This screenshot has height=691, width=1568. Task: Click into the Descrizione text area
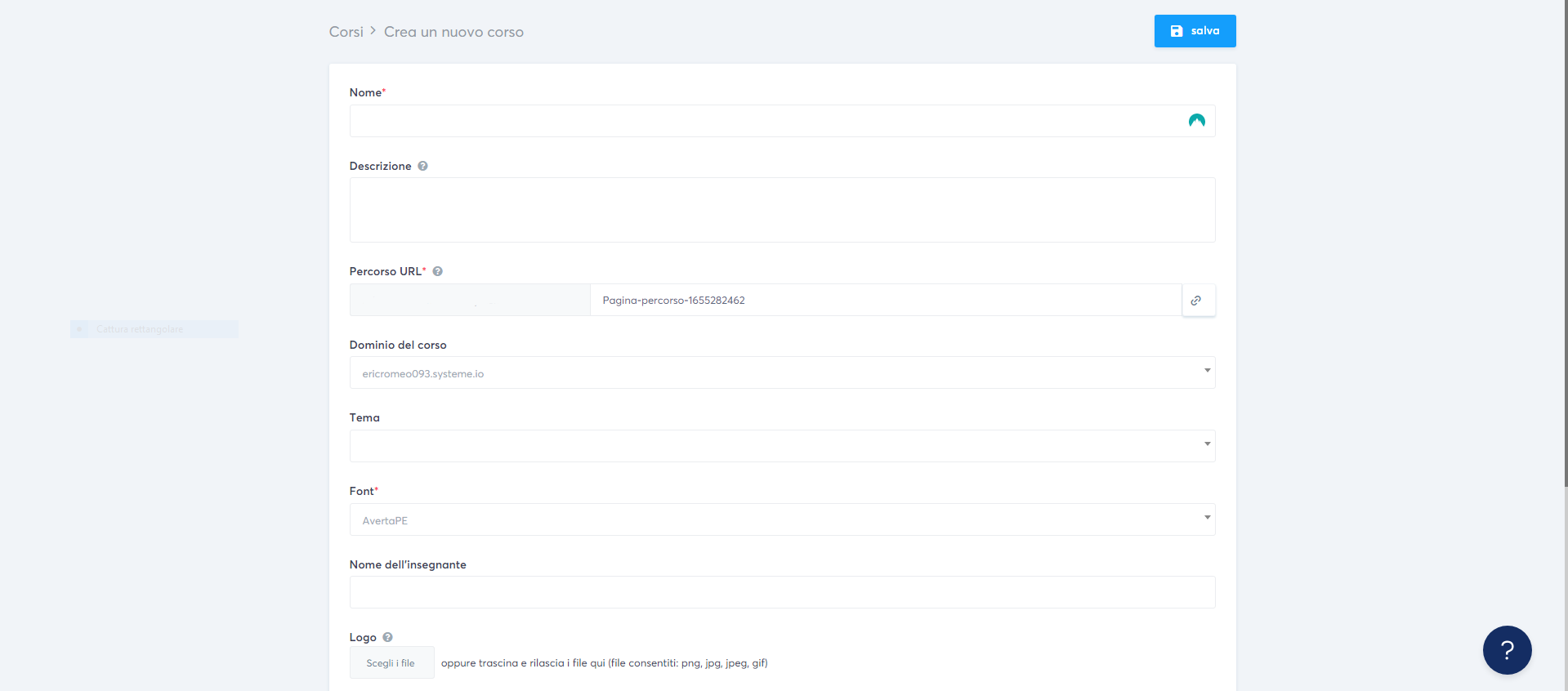[x=781, y=210]
